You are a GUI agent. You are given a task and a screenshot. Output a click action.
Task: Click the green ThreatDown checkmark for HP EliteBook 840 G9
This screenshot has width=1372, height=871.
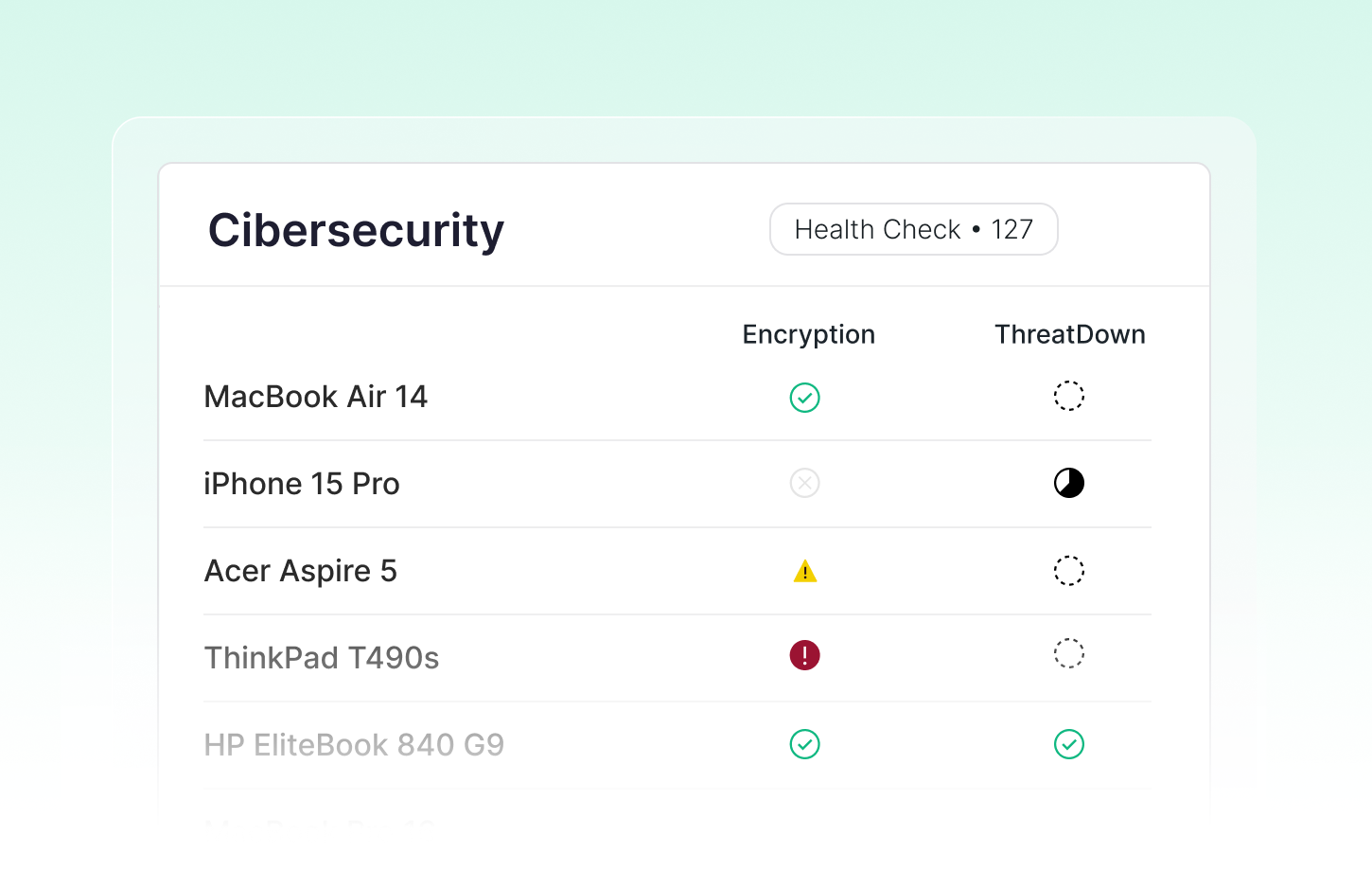click(1068, 745)
